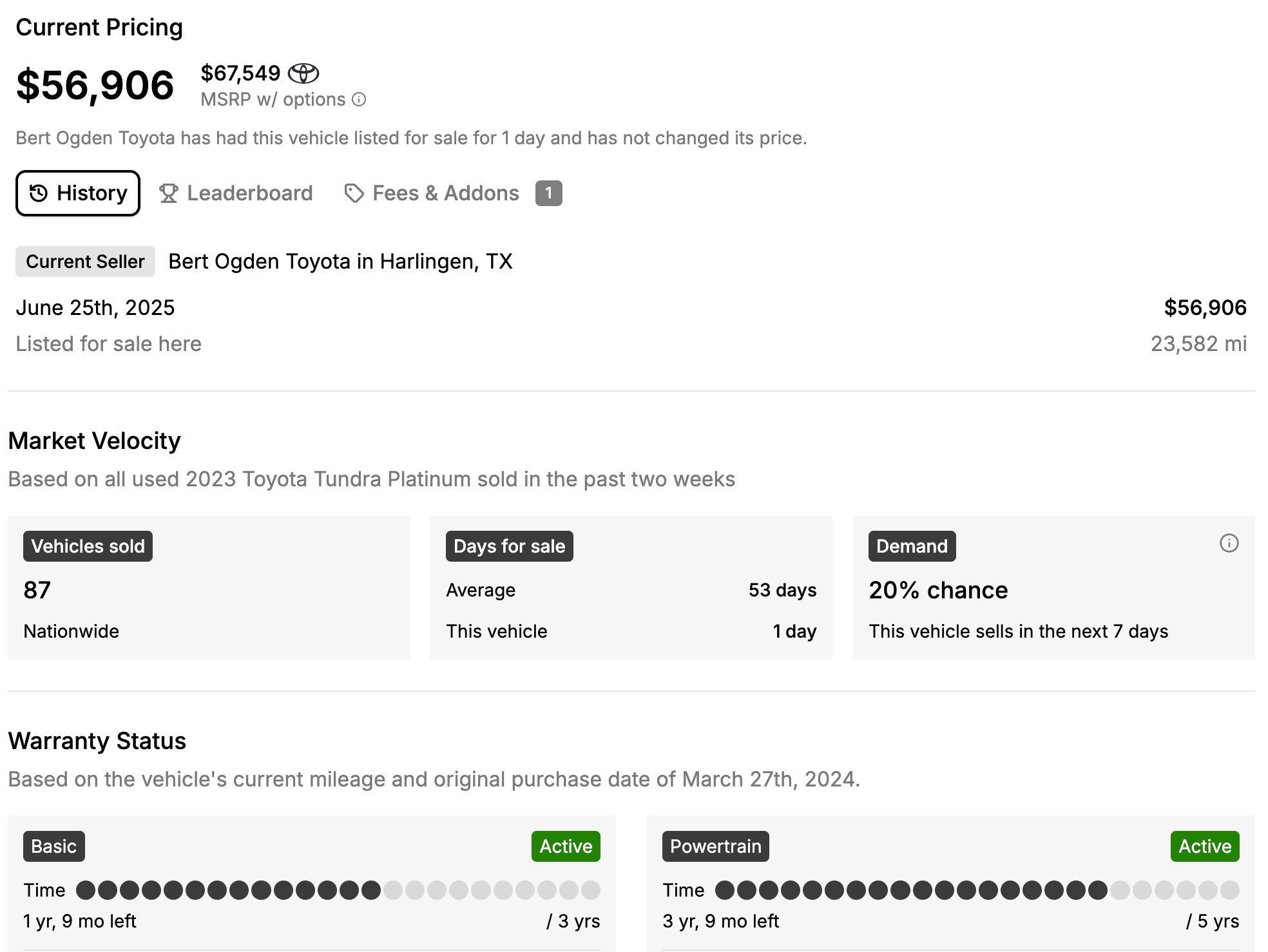Image resolution: width=1268 pixels, height=952 pixels.
Task: Click the Fees & Addons count badge
Action: pyautogui.click(x=548, y=193)
